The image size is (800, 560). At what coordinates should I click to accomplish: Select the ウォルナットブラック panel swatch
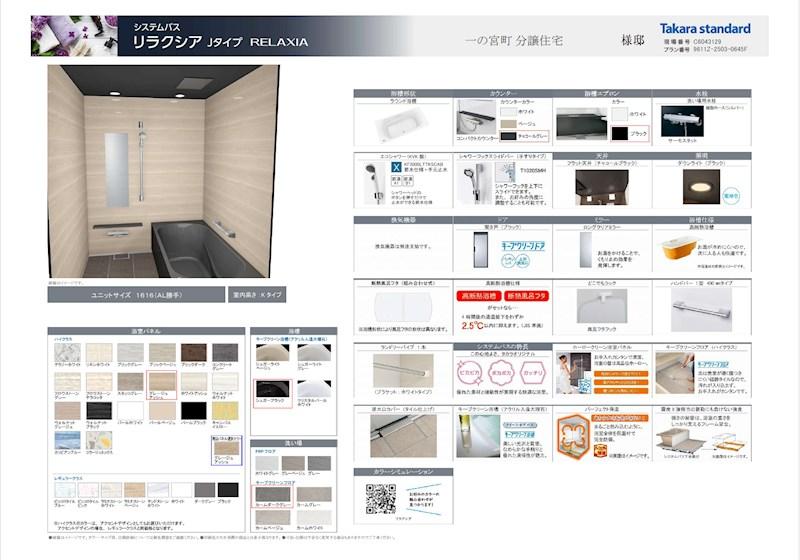pyautogui.click(x=99, y=411)
